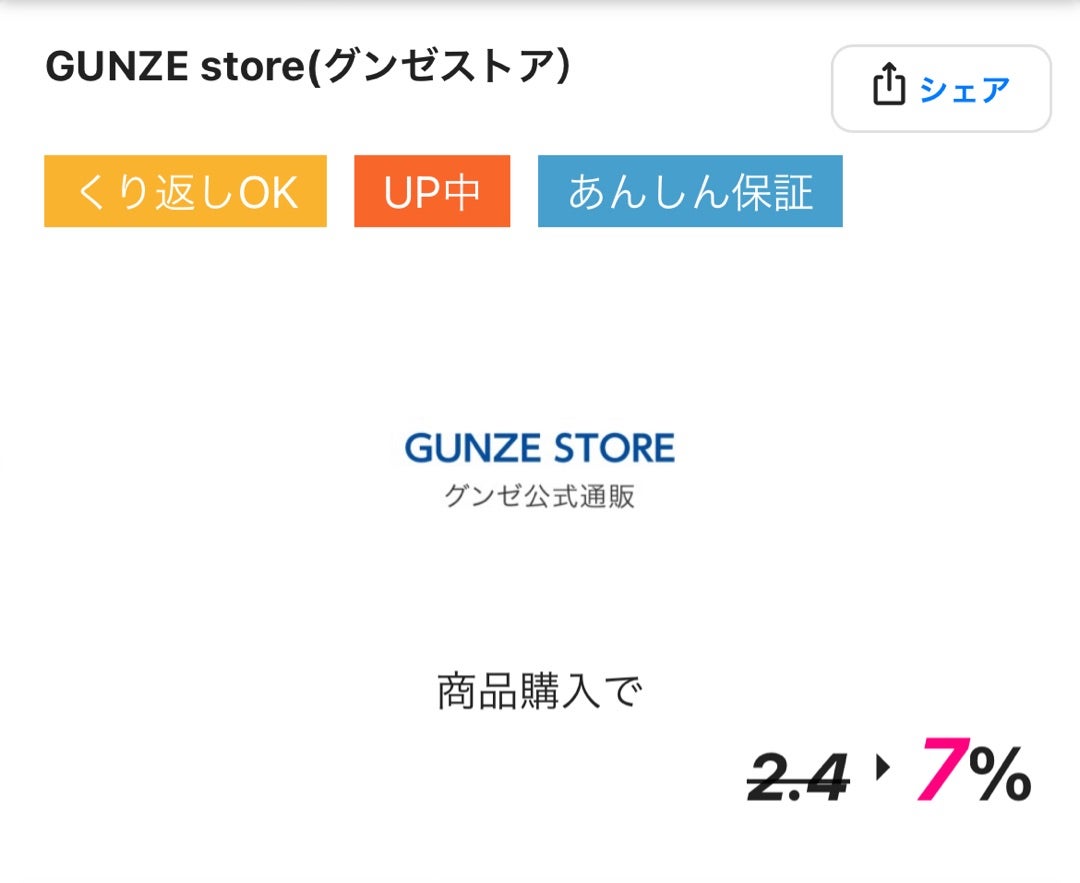Click the struck-through 2.4 rate
1080x883 pixels.
[798, 777]
